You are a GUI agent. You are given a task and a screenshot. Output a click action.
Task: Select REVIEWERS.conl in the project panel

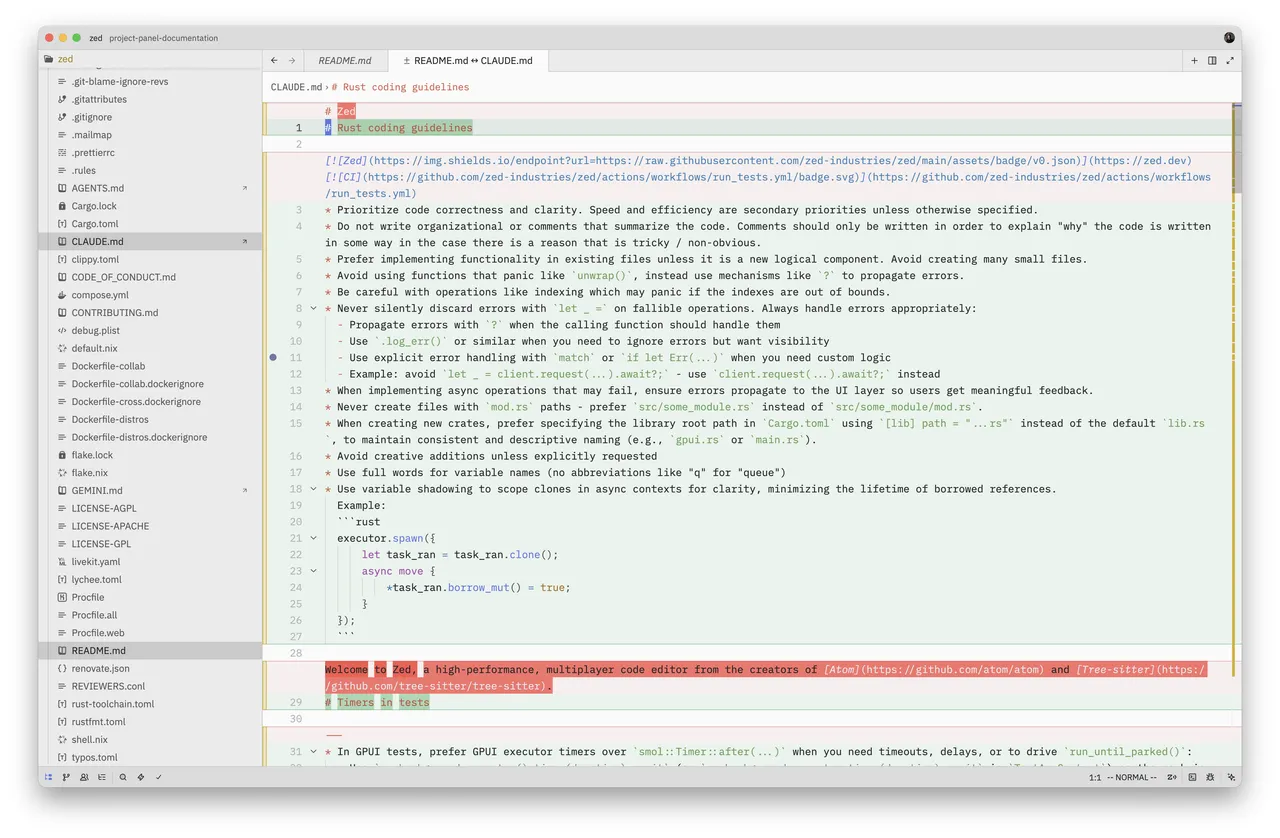150,686
